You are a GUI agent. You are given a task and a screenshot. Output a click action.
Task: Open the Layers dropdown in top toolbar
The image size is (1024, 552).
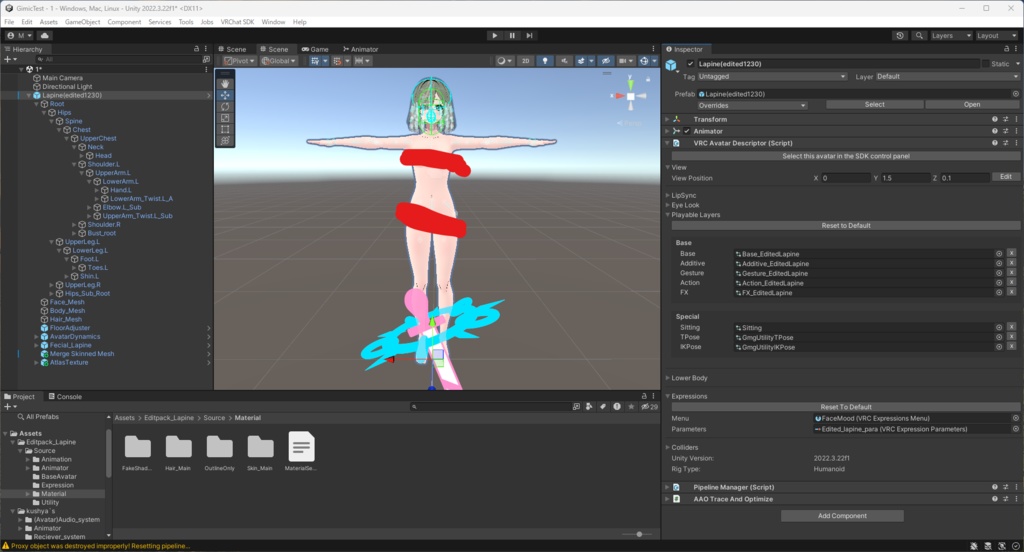click(x=951, y=35)
